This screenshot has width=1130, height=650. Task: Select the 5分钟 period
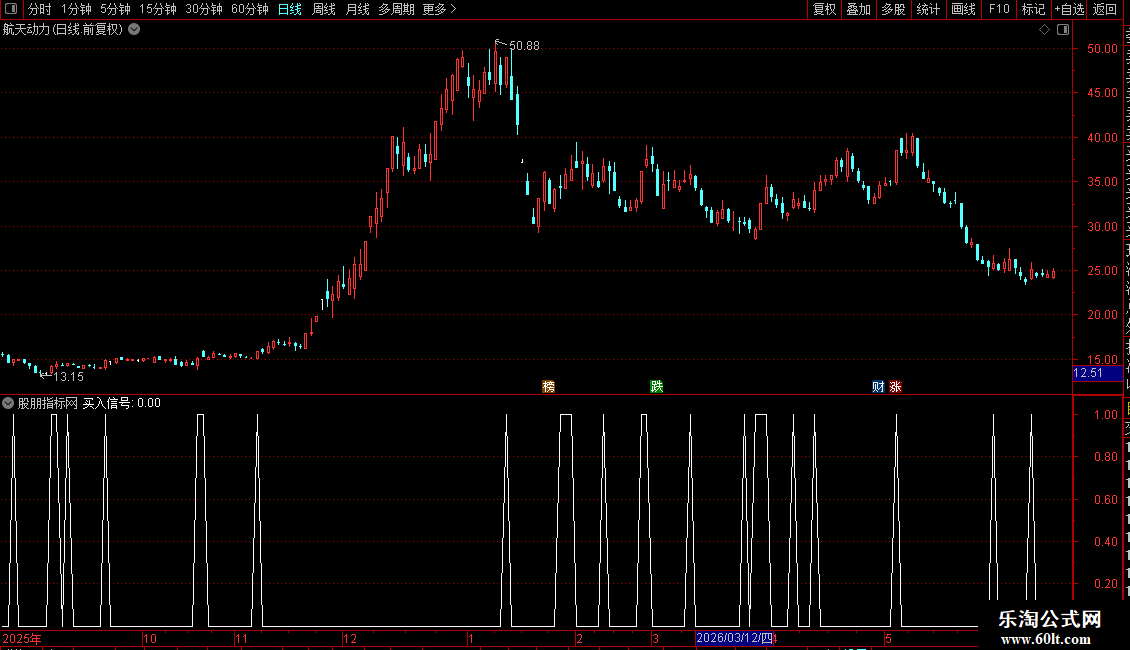tap(115, 9)
